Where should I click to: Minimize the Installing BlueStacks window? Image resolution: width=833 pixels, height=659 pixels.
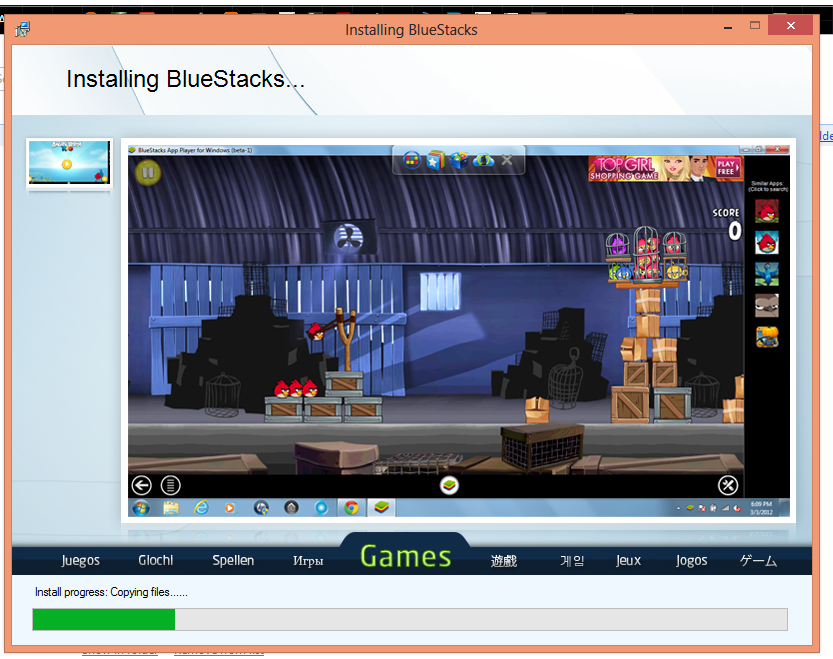[728, 27]
